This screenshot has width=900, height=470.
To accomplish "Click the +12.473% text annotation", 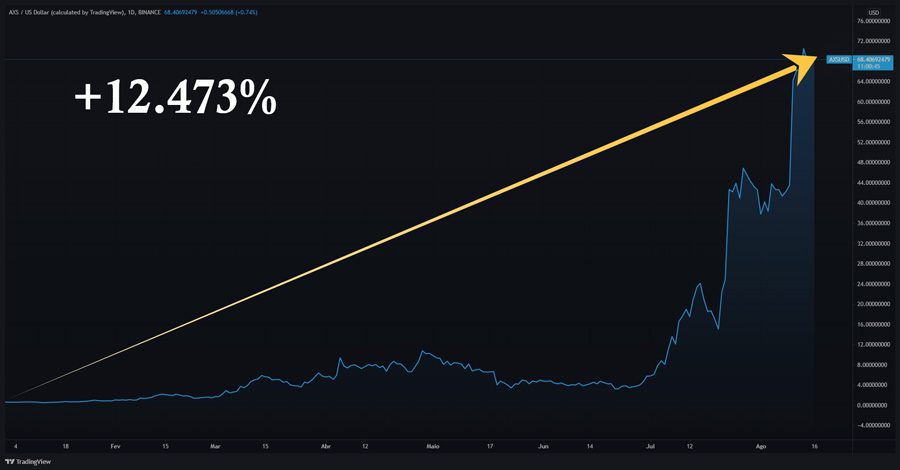I will (175, 98).
